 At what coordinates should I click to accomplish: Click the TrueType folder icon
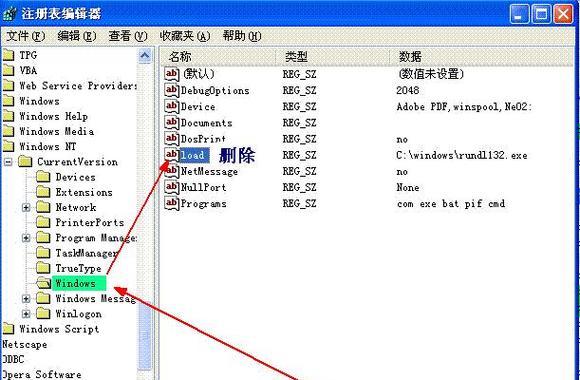tap(44, 268)
